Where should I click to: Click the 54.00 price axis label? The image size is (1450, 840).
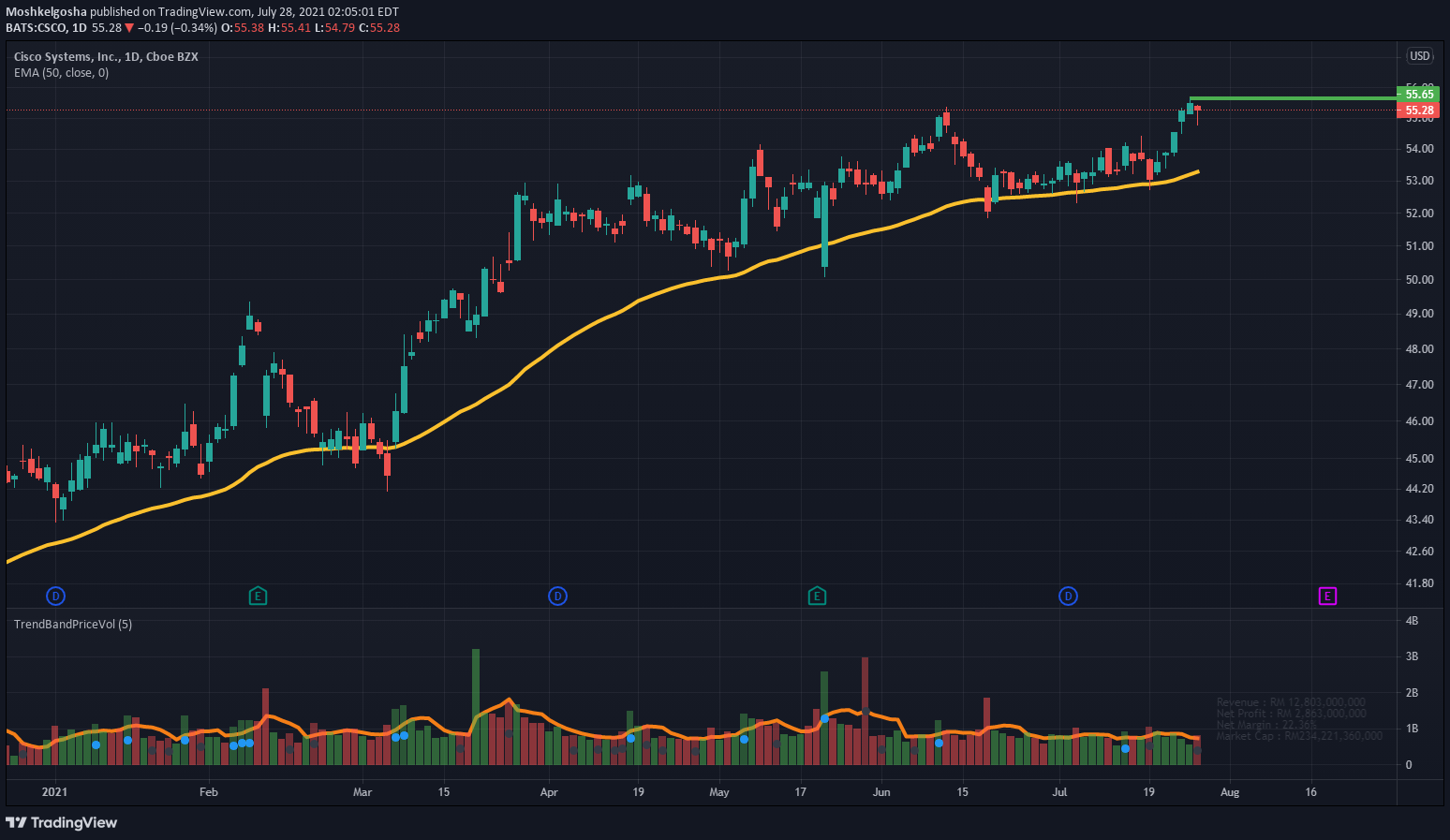pos(1420,149)
